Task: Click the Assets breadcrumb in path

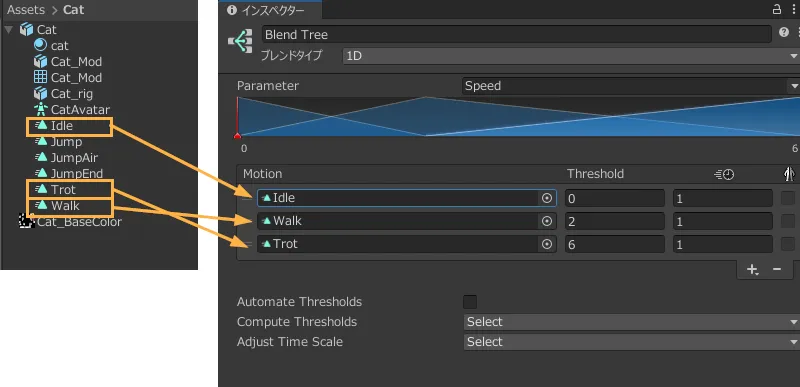Action: pos(26,10)
